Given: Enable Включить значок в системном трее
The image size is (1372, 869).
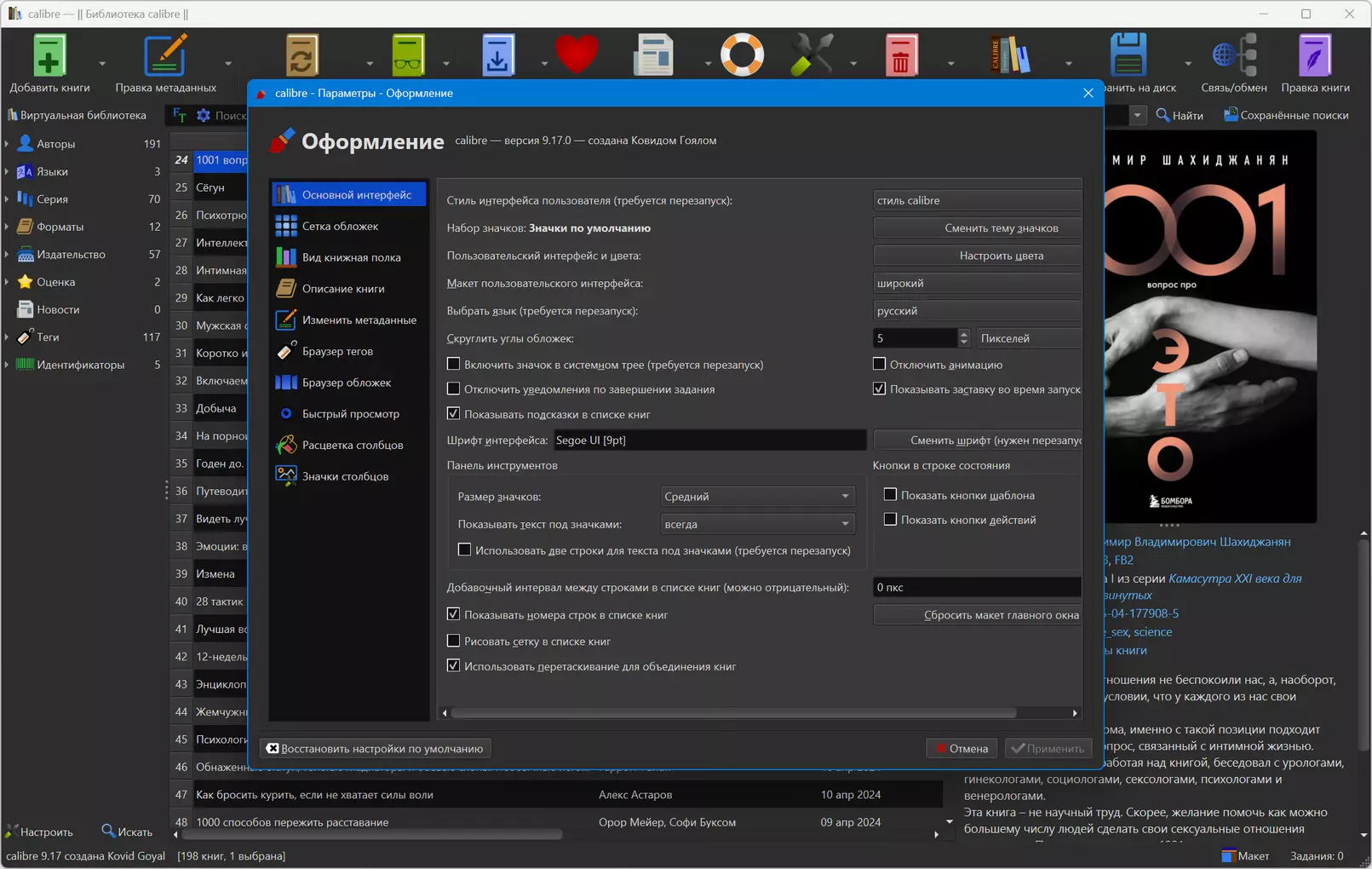Looking at the screenshot, I should click(453, 364).
